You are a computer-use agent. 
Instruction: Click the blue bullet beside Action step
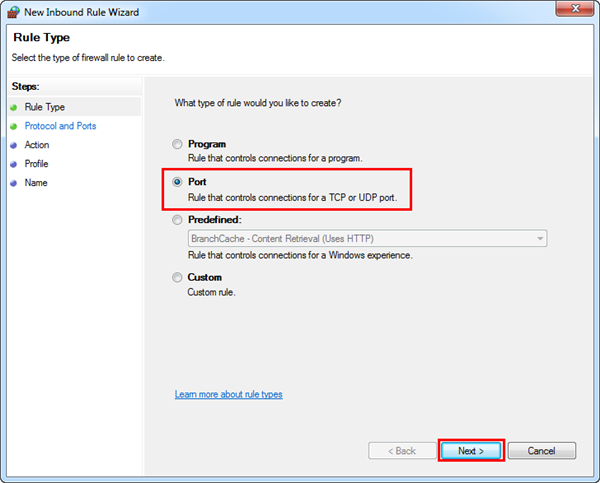tap(13, 145)
